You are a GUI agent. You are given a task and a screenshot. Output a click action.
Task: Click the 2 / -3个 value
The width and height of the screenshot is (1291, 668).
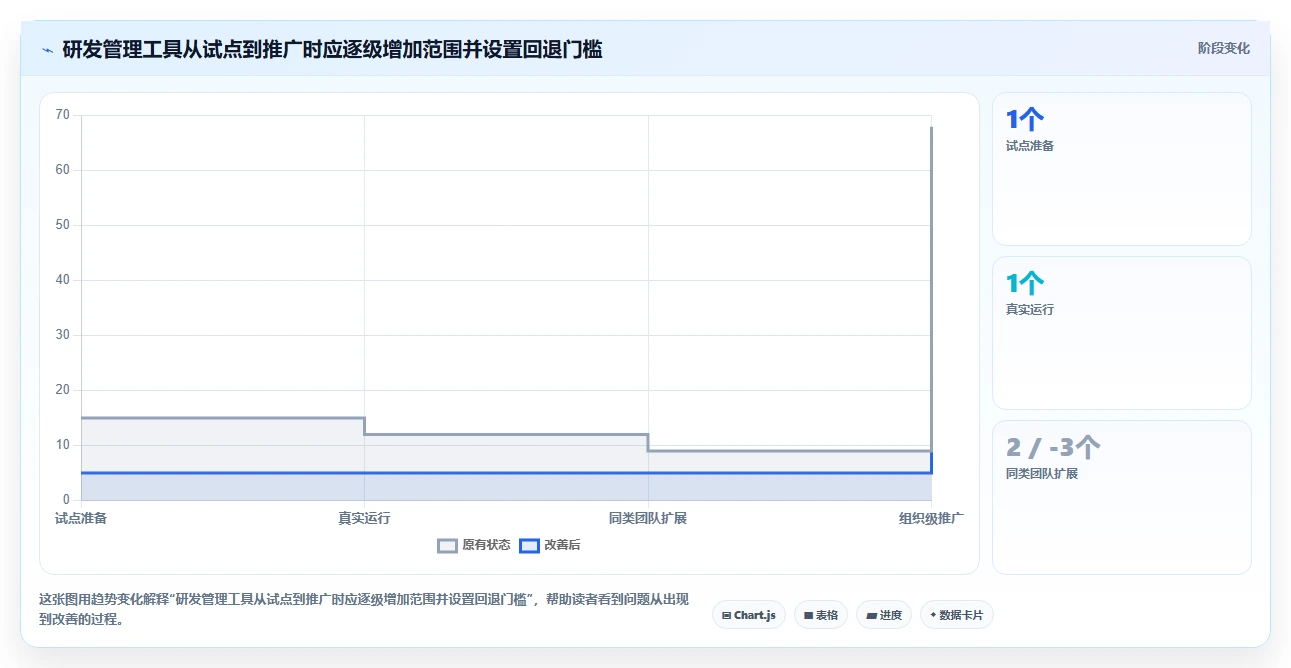1053,447
